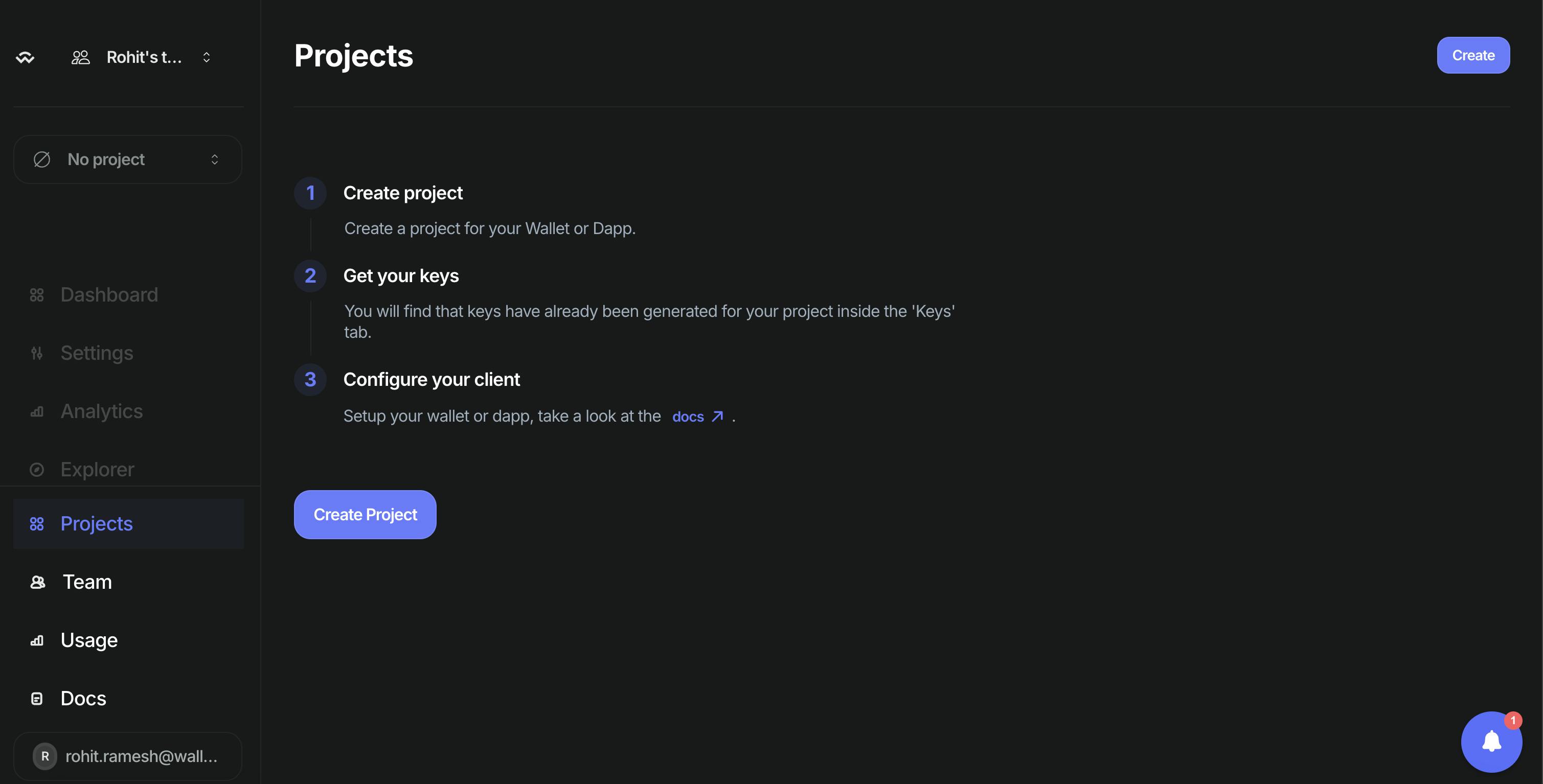Click the Team people icon
The image size is (1543, 784).
coord(36,582)
